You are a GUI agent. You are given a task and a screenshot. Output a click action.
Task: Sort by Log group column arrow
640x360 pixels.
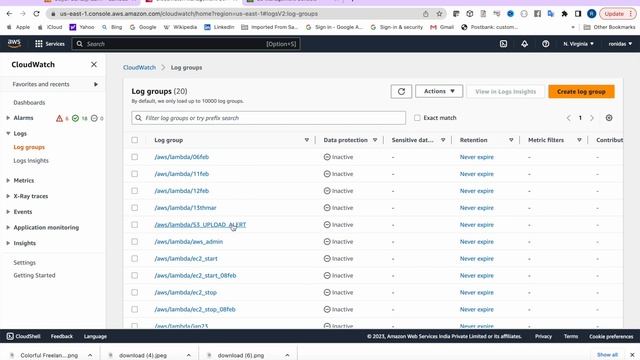[x=307, y=140]
